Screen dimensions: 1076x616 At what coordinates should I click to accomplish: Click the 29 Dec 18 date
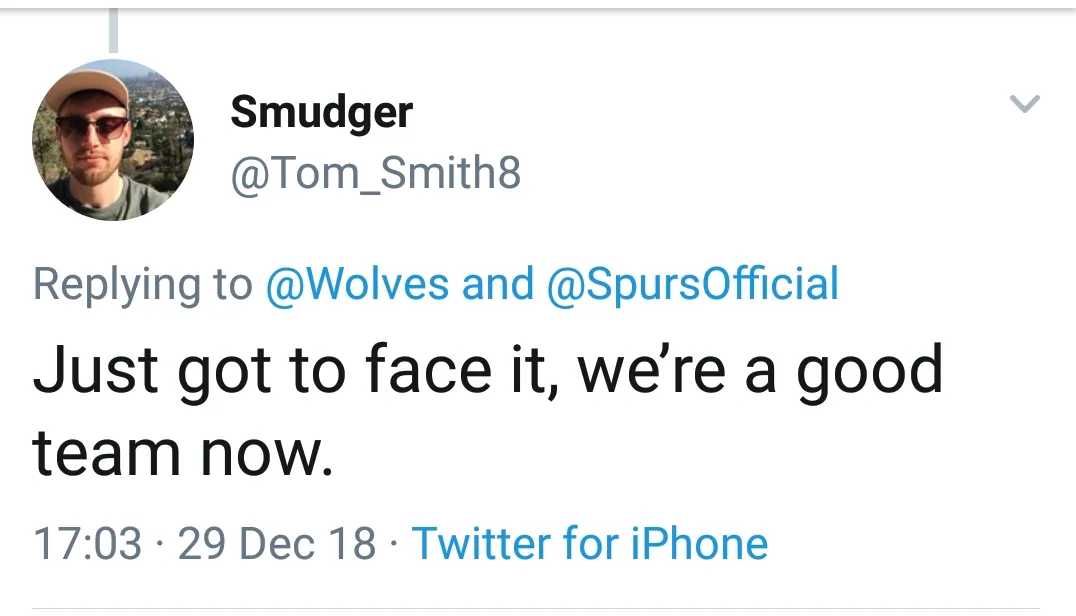pos(277,544)
